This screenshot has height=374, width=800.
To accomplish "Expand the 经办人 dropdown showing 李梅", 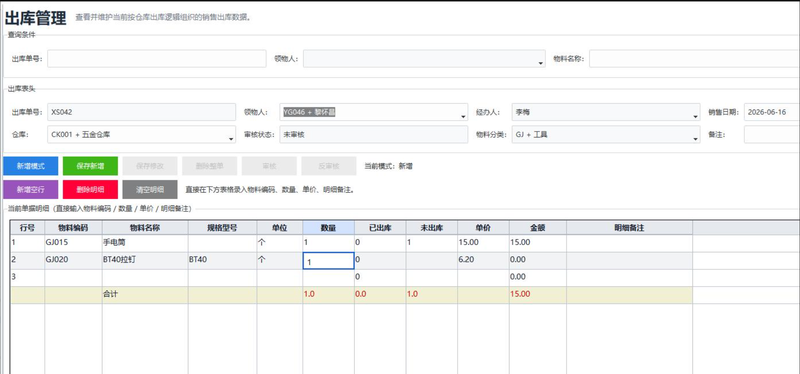I will 606,112.
